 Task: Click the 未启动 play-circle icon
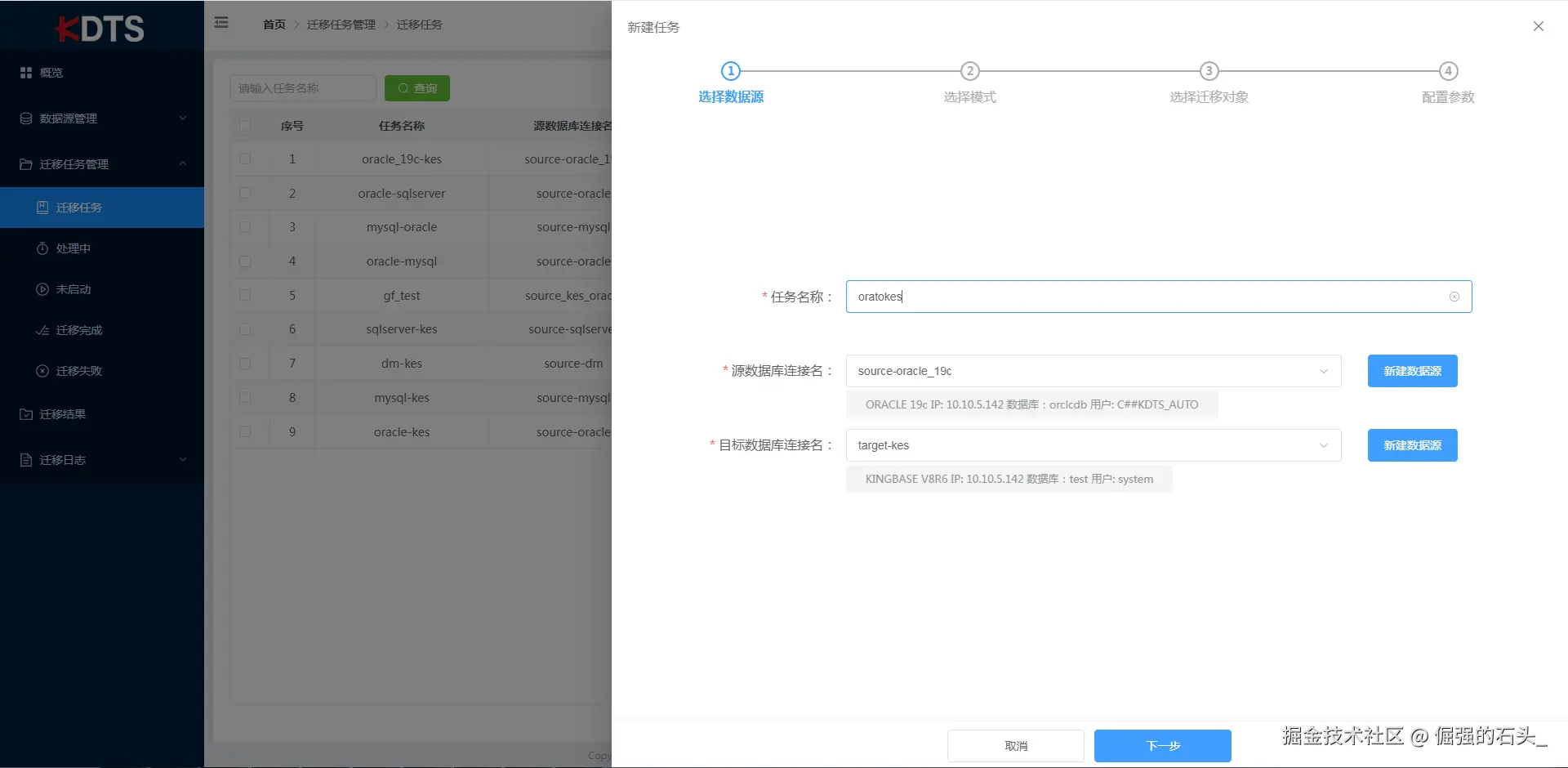(42, 289)
